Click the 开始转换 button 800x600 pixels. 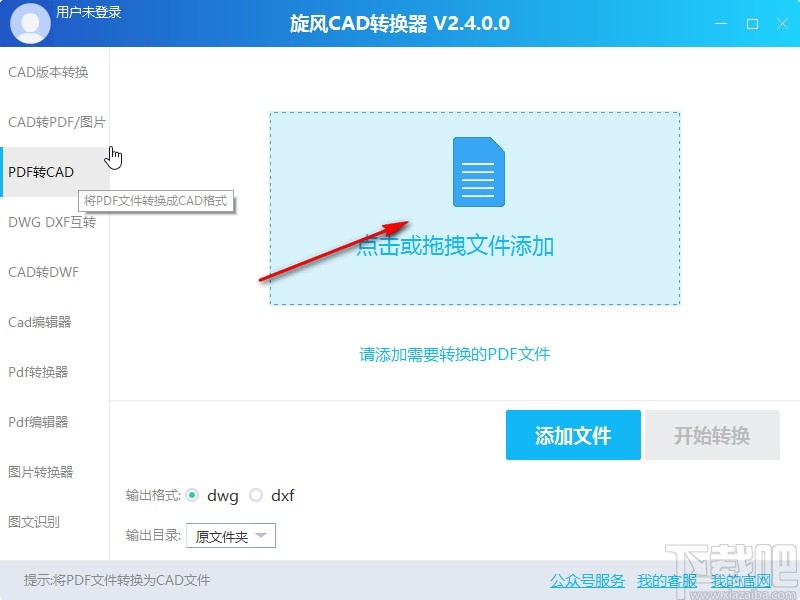(713, 435)
